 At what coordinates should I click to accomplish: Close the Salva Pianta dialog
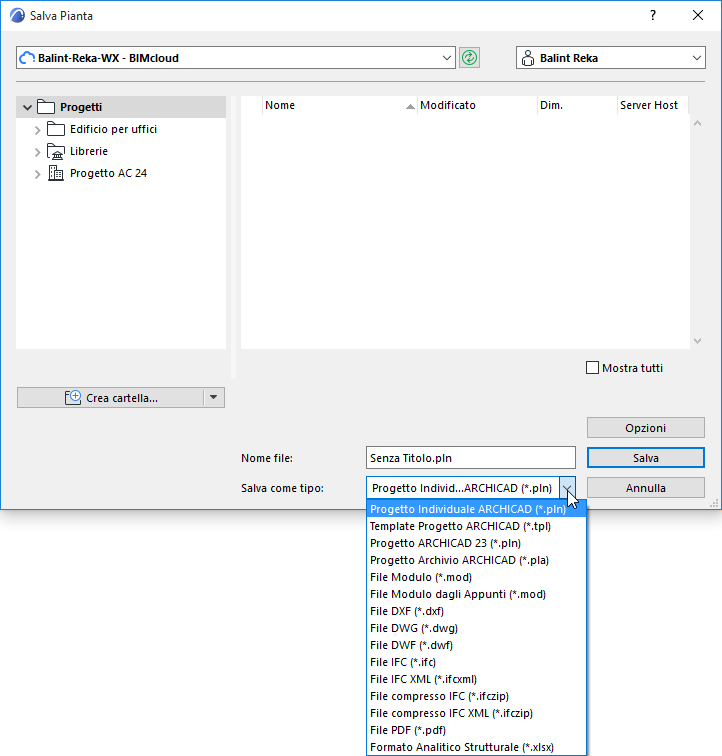pyautogui.click(x=697, y=15)
